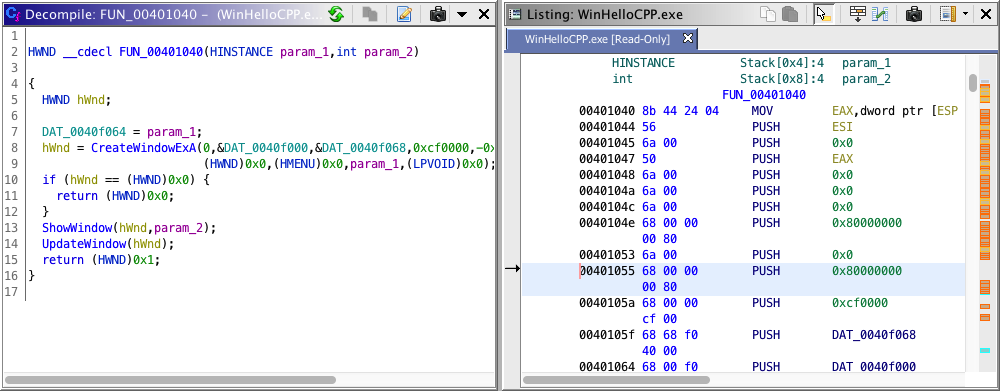The width and height of the screenshot is (1000, 391).
Task: Click PUSH ESI row at 00401044
Action: point(743,127)
